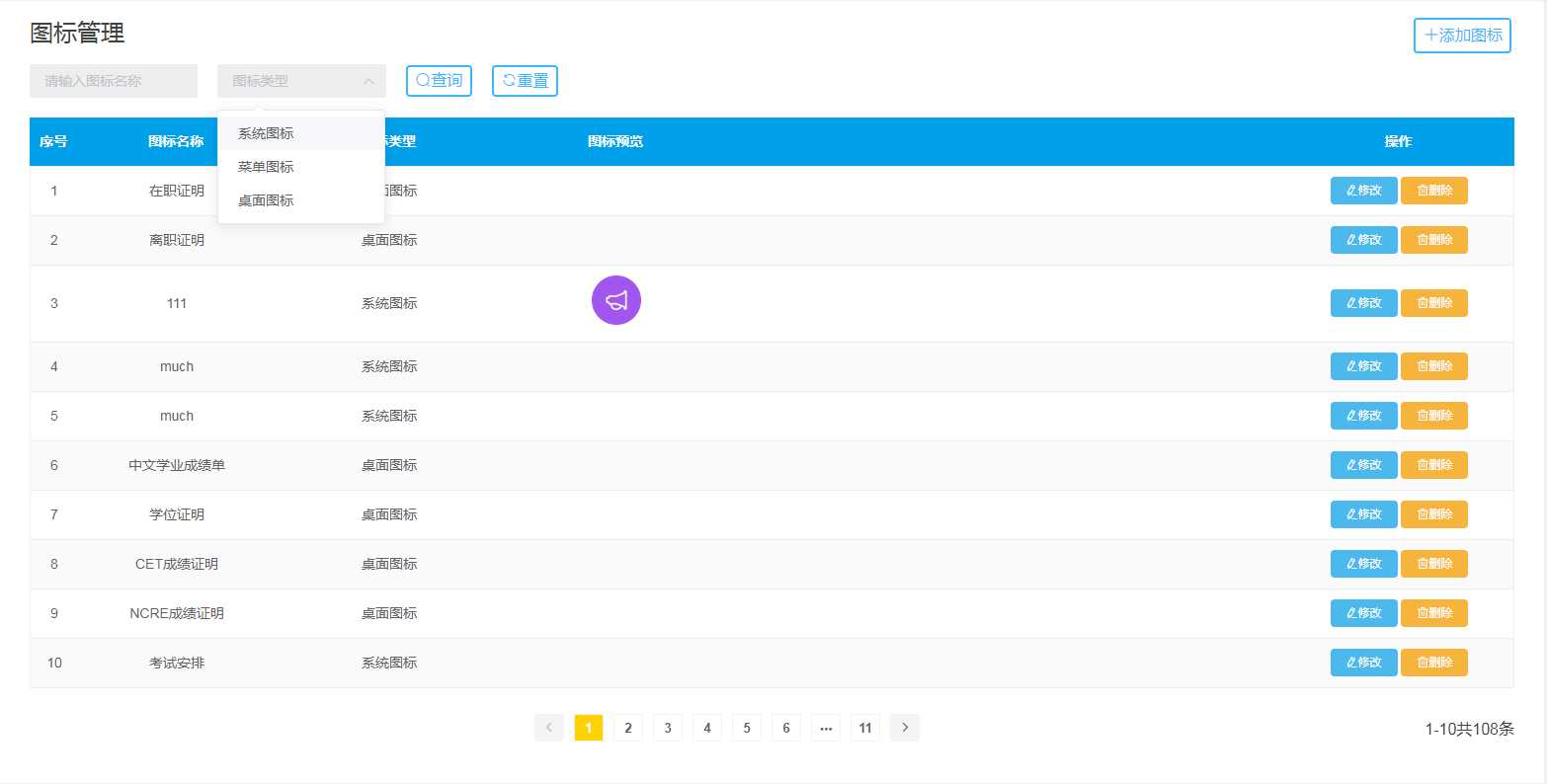Screen dimensions: 1547x784
Task: Click the 中文学业成绩单 name cell
Action: (177, 465)
